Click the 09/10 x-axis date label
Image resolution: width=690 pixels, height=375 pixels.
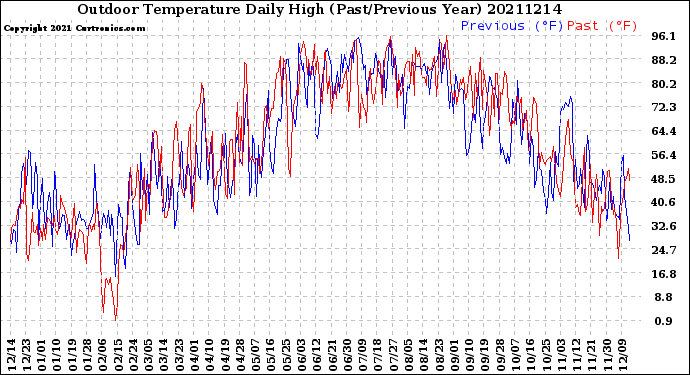pyautogui.click(x=468, y=355)
